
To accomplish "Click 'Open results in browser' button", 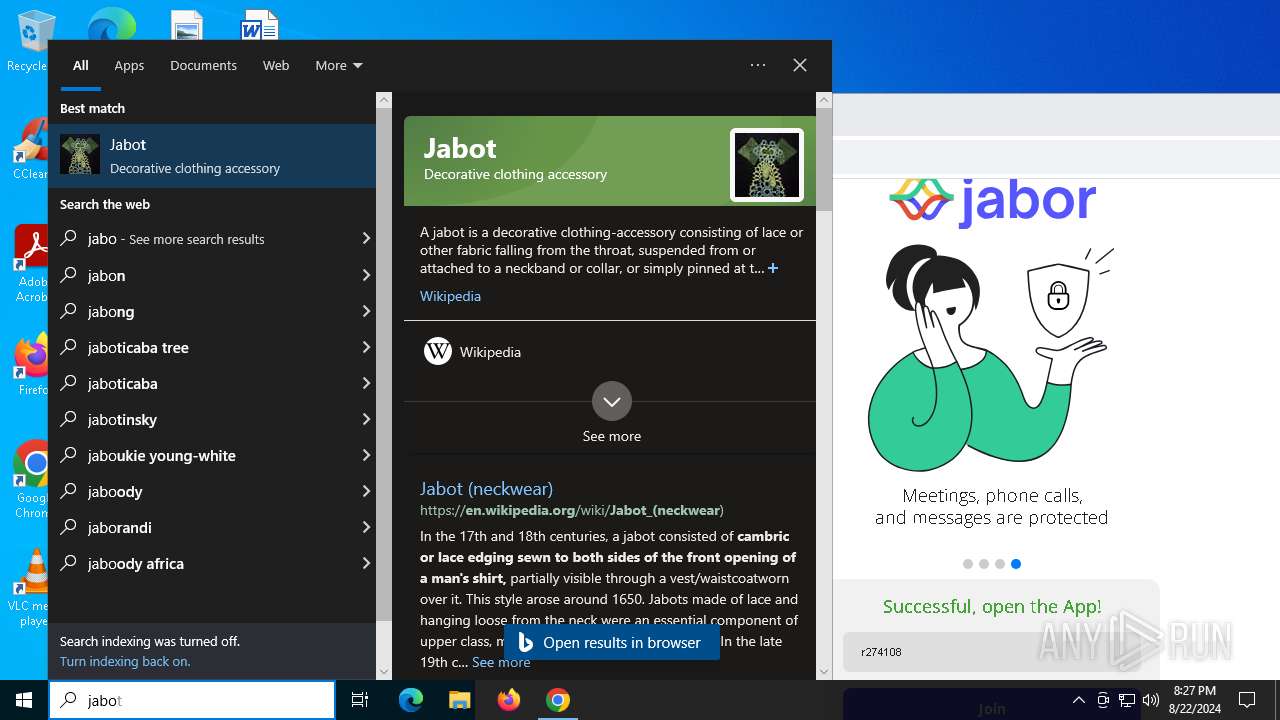I will [x=612, y=643].
